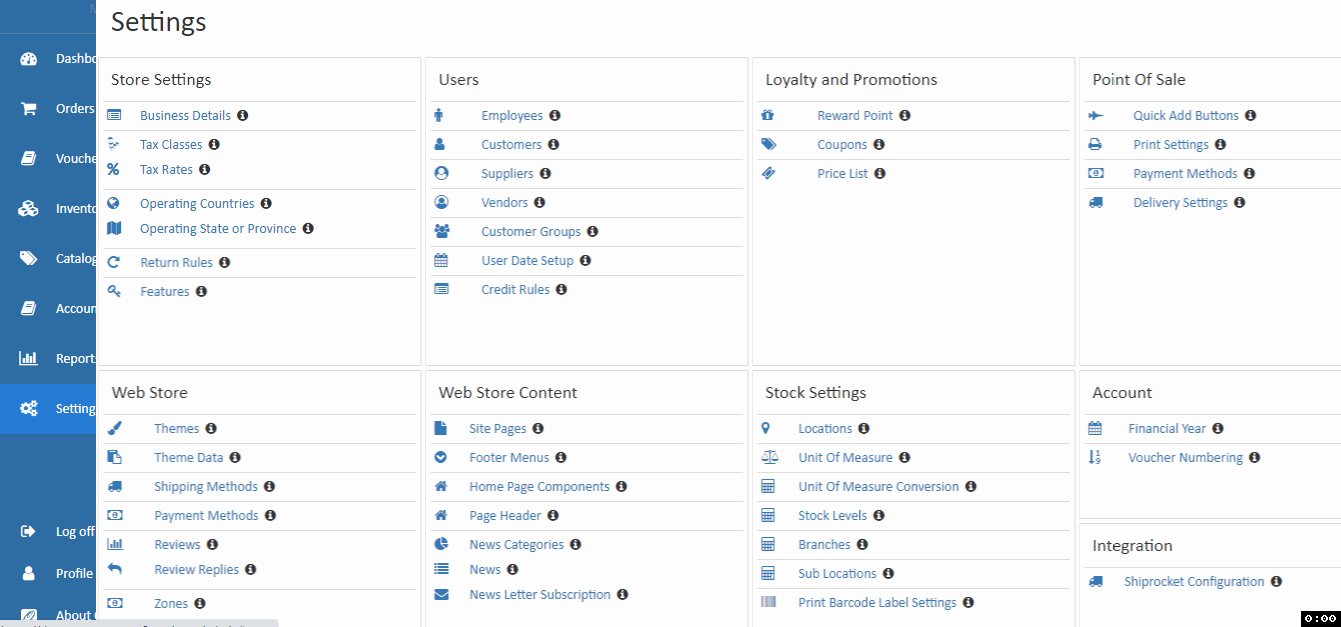Click the info icon next to Financial Year
The image size is (1341, 627).
click(1218, 429)
